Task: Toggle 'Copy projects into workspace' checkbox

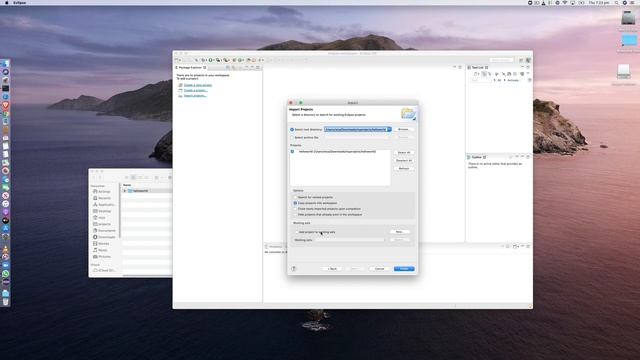Action: click(x=295, y=203)
